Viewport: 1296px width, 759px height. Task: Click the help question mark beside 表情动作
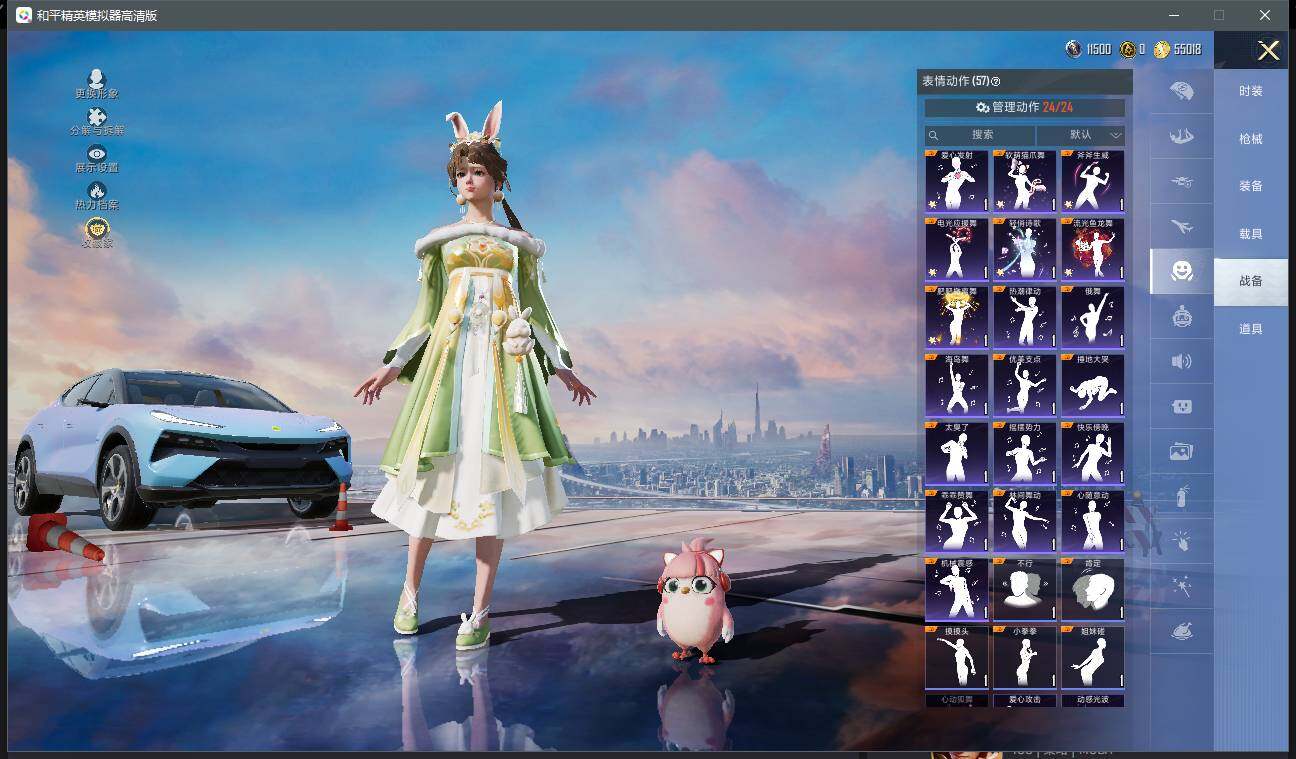point(995,82)
